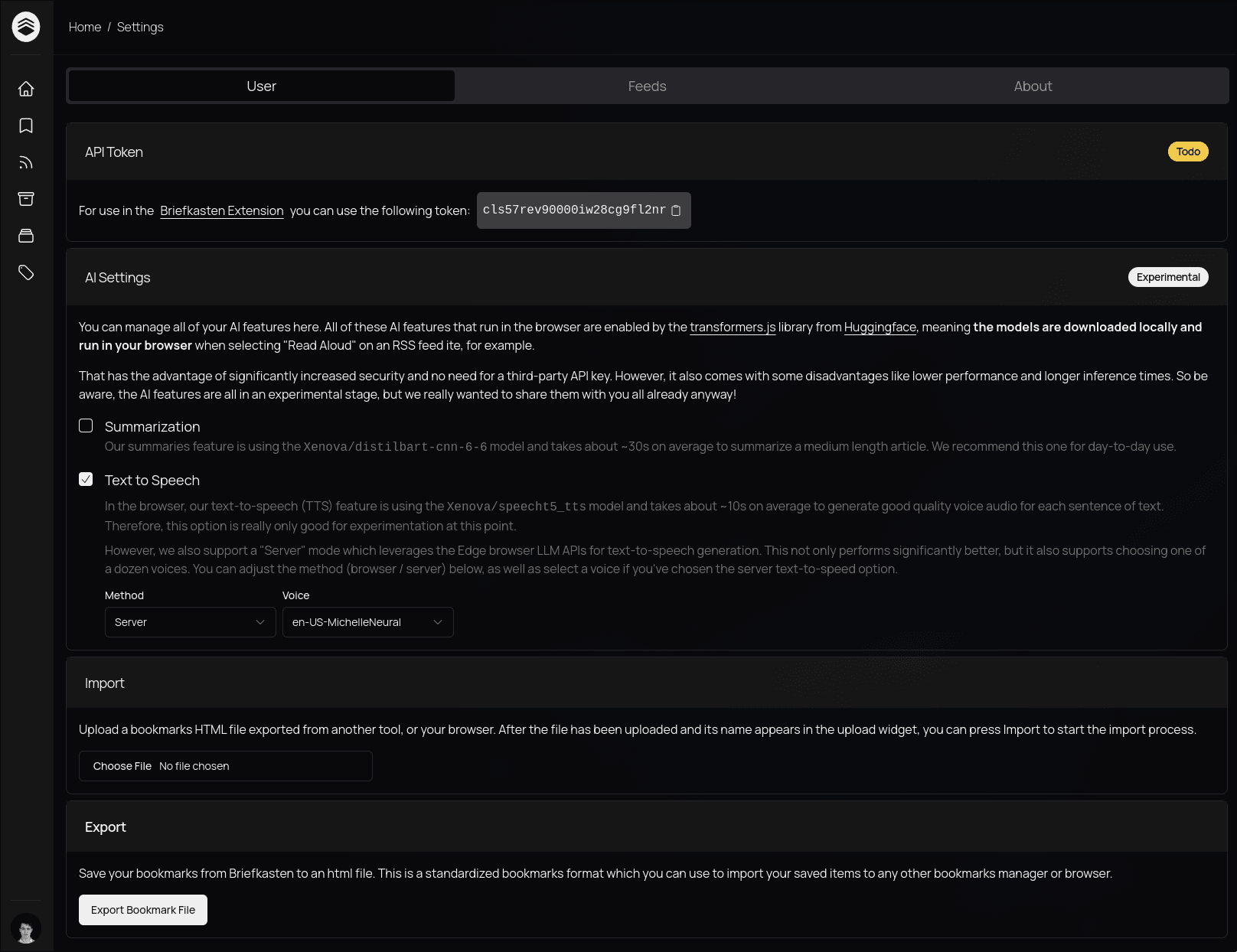The image size is (1237, 952).
Task: Open the Tags icon in the sidebar
Action: coord(26,272)
